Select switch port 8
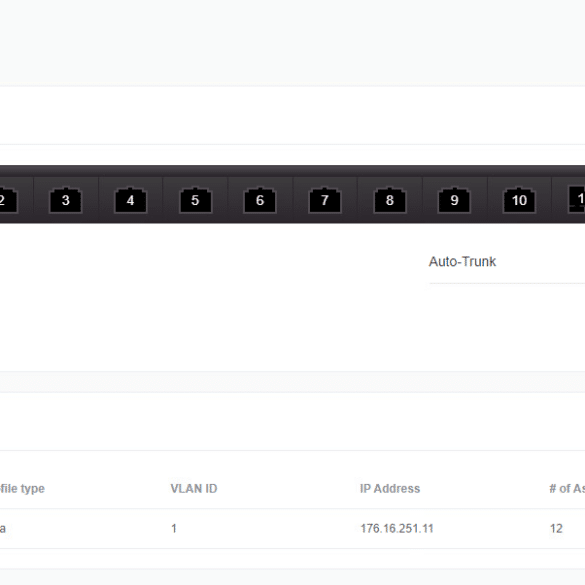Screen dimensions: 585x585 [390, 200]
